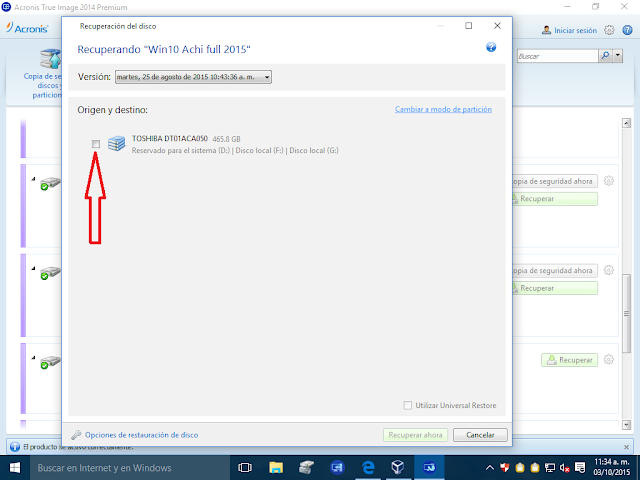The height and width of the screenshot is (480, 640).
Task: Click the backup list scrollbar up arrow
Action: pos(626,123)
